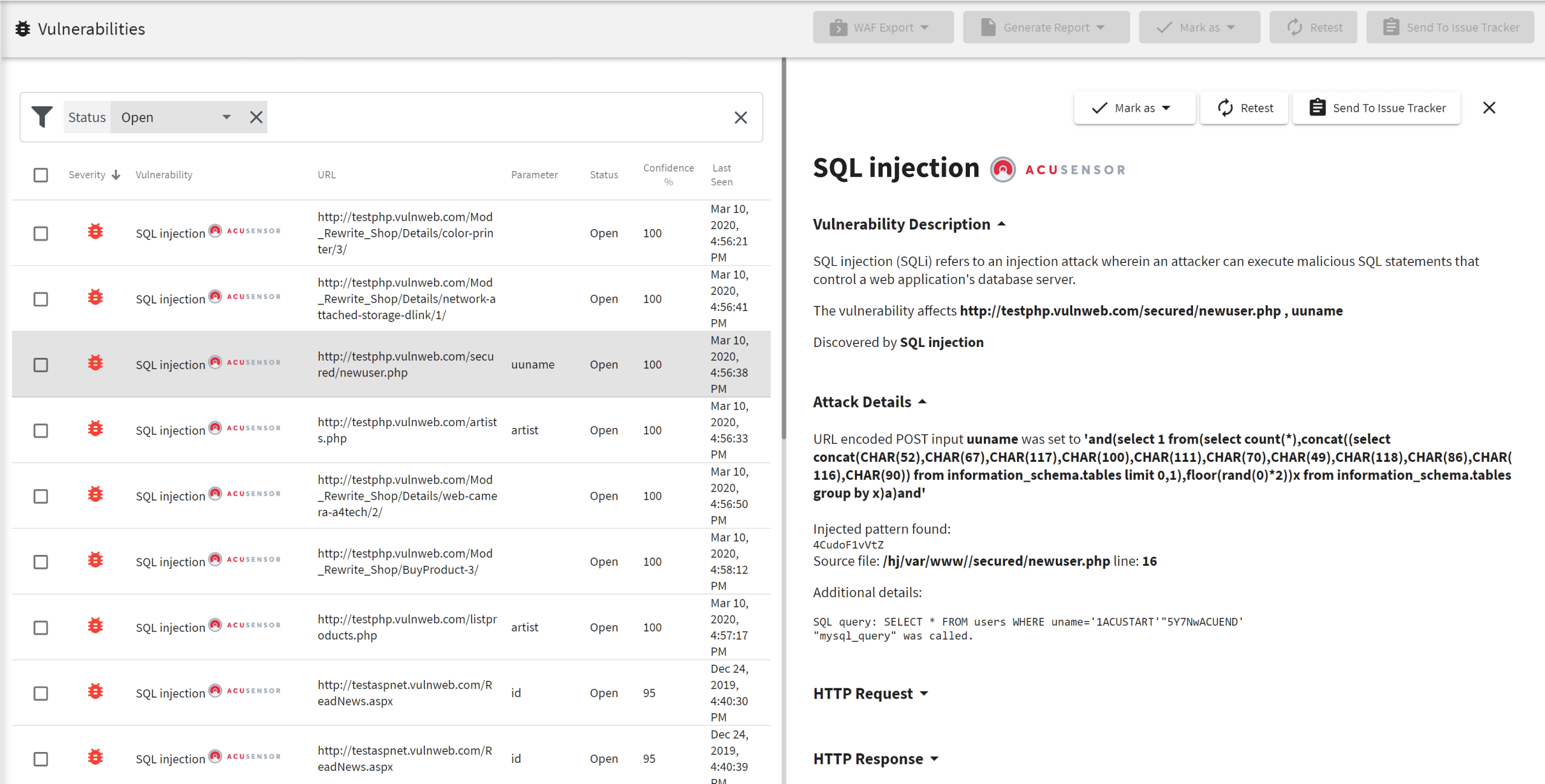Viewport: 1545px width, 784px height.
Task: Click the Mark as checkmark icon
Action: coord(1100,107)
